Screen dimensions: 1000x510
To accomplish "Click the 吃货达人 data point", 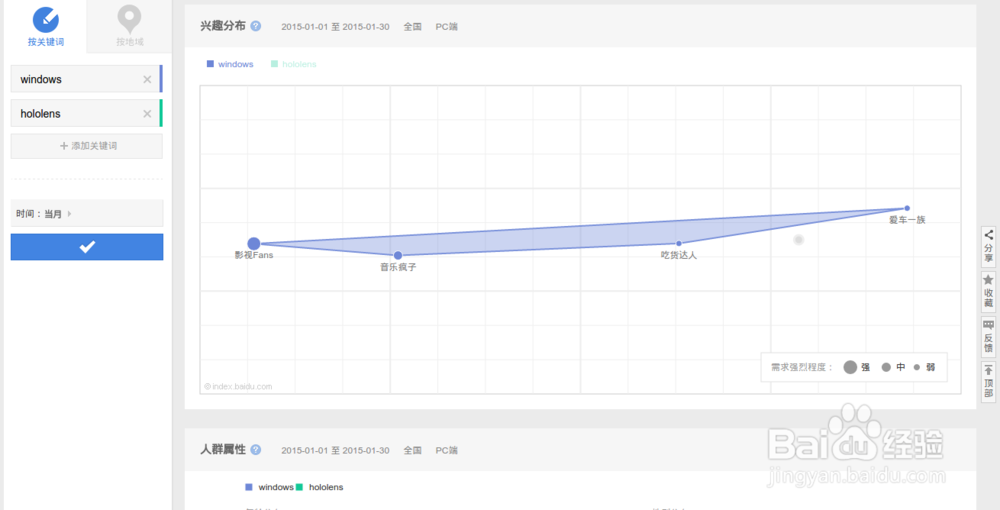I will coord(679,244).
